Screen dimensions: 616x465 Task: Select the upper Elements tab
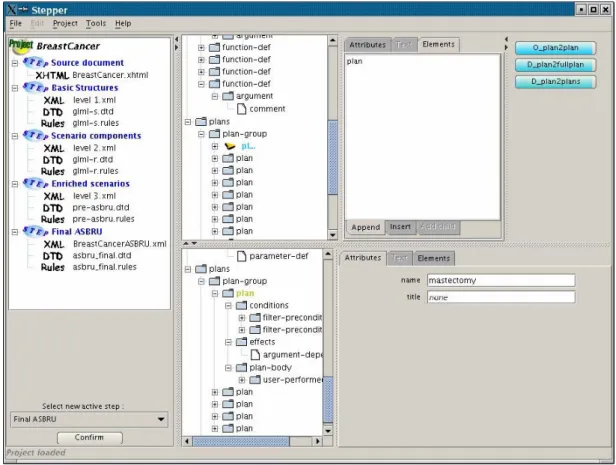tap(438, 44)
